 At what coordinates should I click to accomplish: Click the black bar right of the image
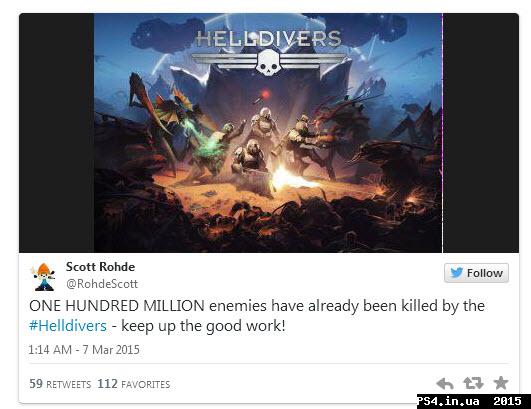[x=481, y=133]
